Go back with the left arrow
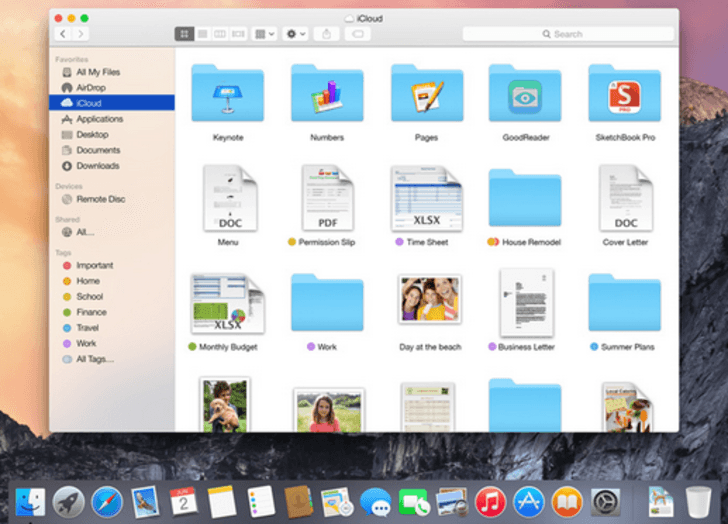The width and height of the screenshot is (728, 524). [x=62, y=34]
